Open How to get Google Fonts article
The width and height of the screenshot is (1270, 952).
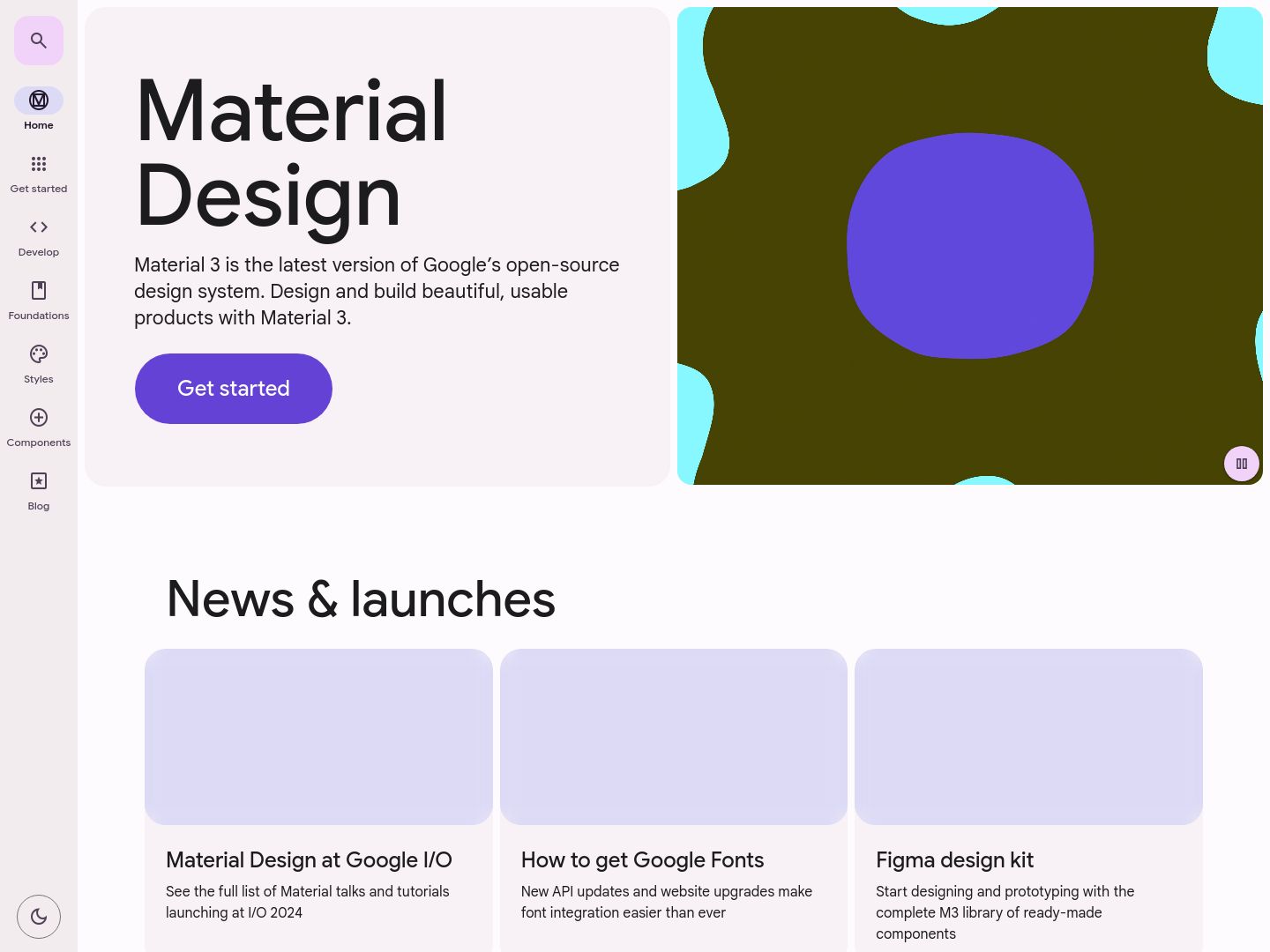click(x=642, y=860)
